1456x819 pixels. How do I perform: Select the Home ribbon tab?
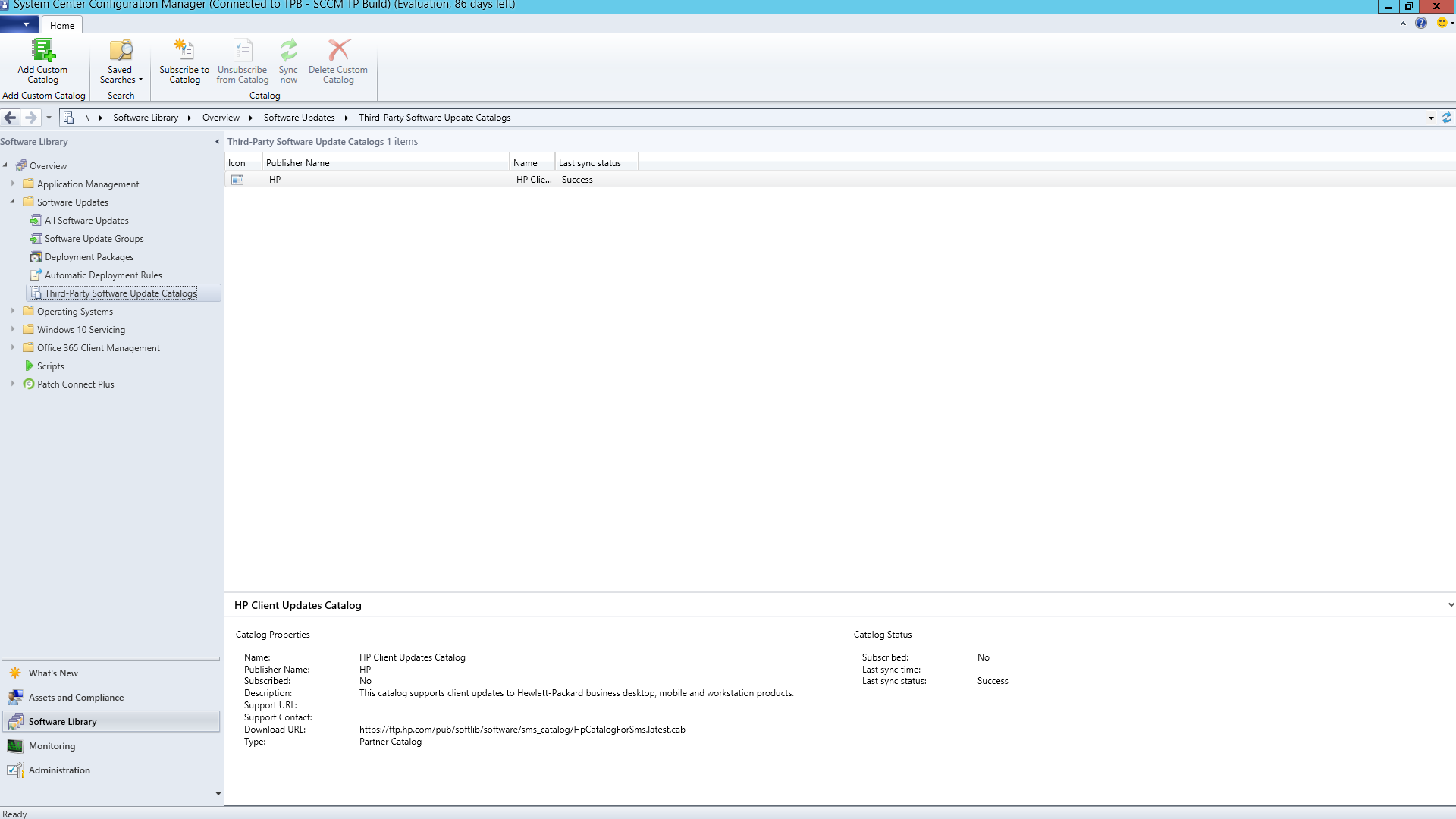[x=62, y=25]
